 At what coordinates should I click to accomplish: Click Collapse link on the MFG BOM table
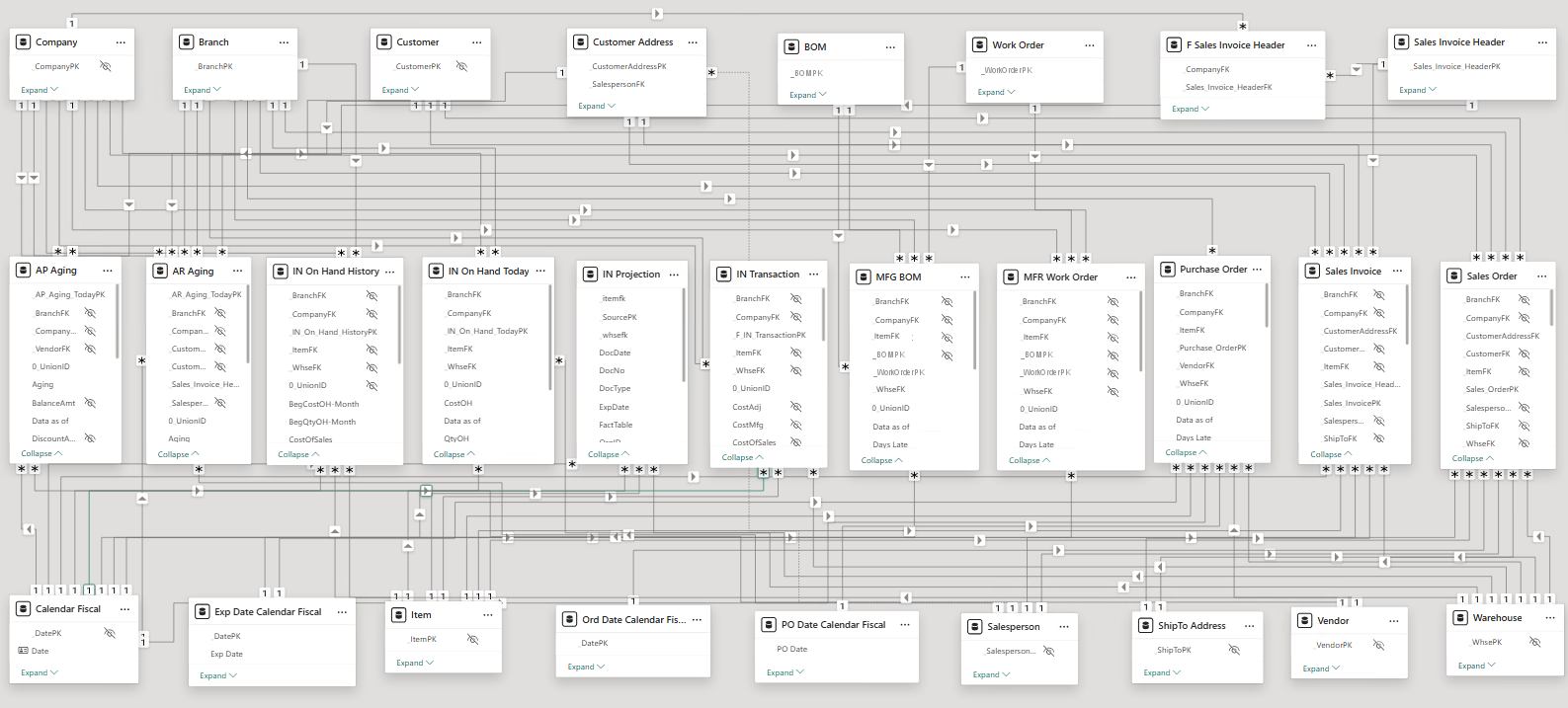click(881, 460)
